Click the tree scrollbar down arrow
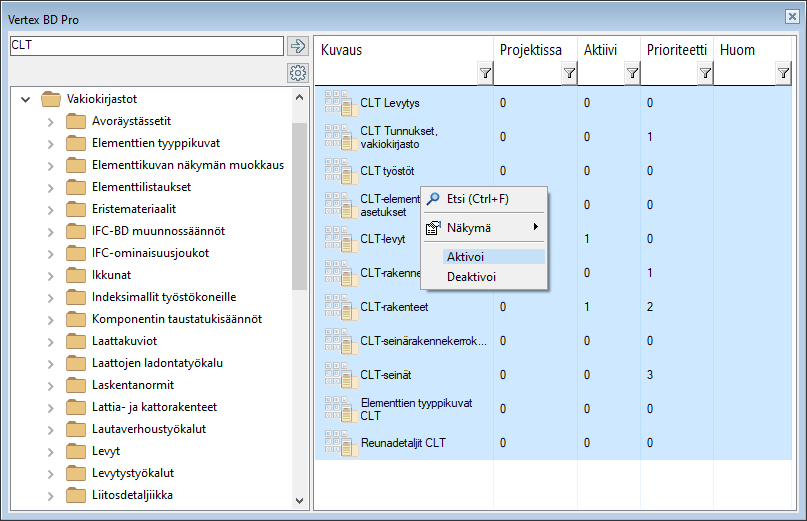This screenshot has width=807, height=521. tap(300, 501)
